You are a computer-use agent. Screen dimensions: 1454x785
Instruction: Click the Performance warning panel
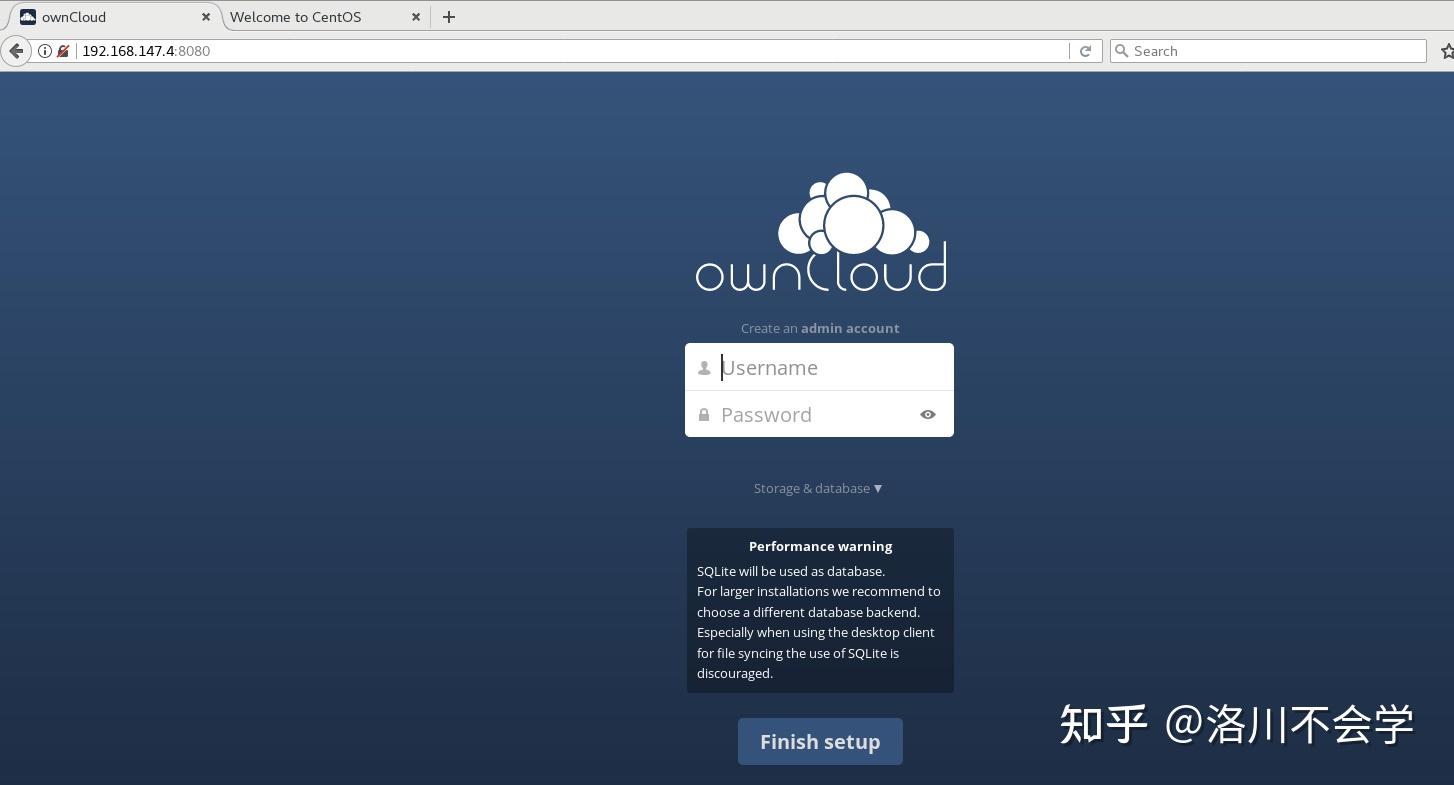point(820,610)
